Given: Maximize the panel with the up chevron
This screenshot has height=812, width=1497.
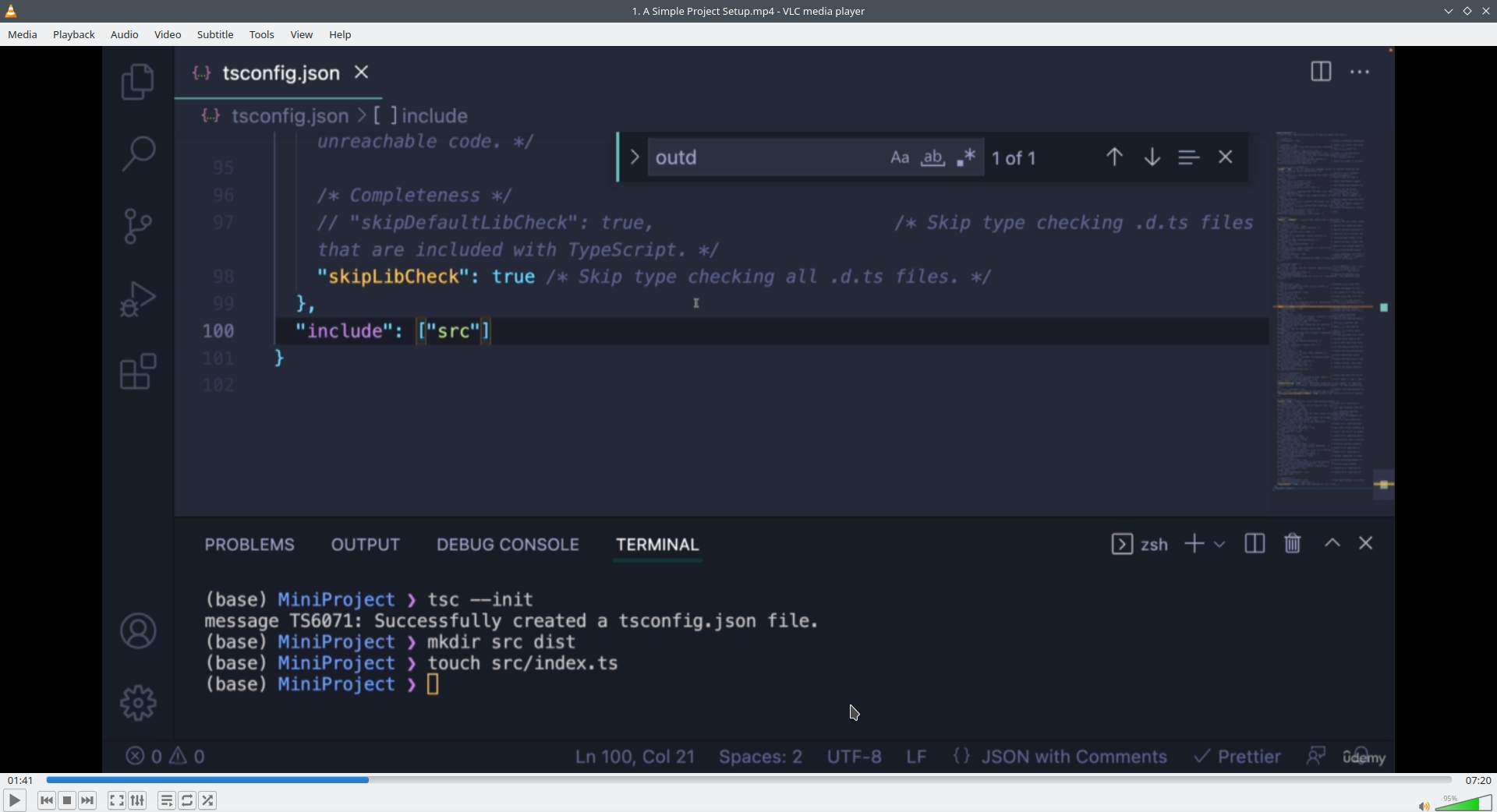Looking at the screenshot, I should pyautogui.click(x=1332, y=544).
